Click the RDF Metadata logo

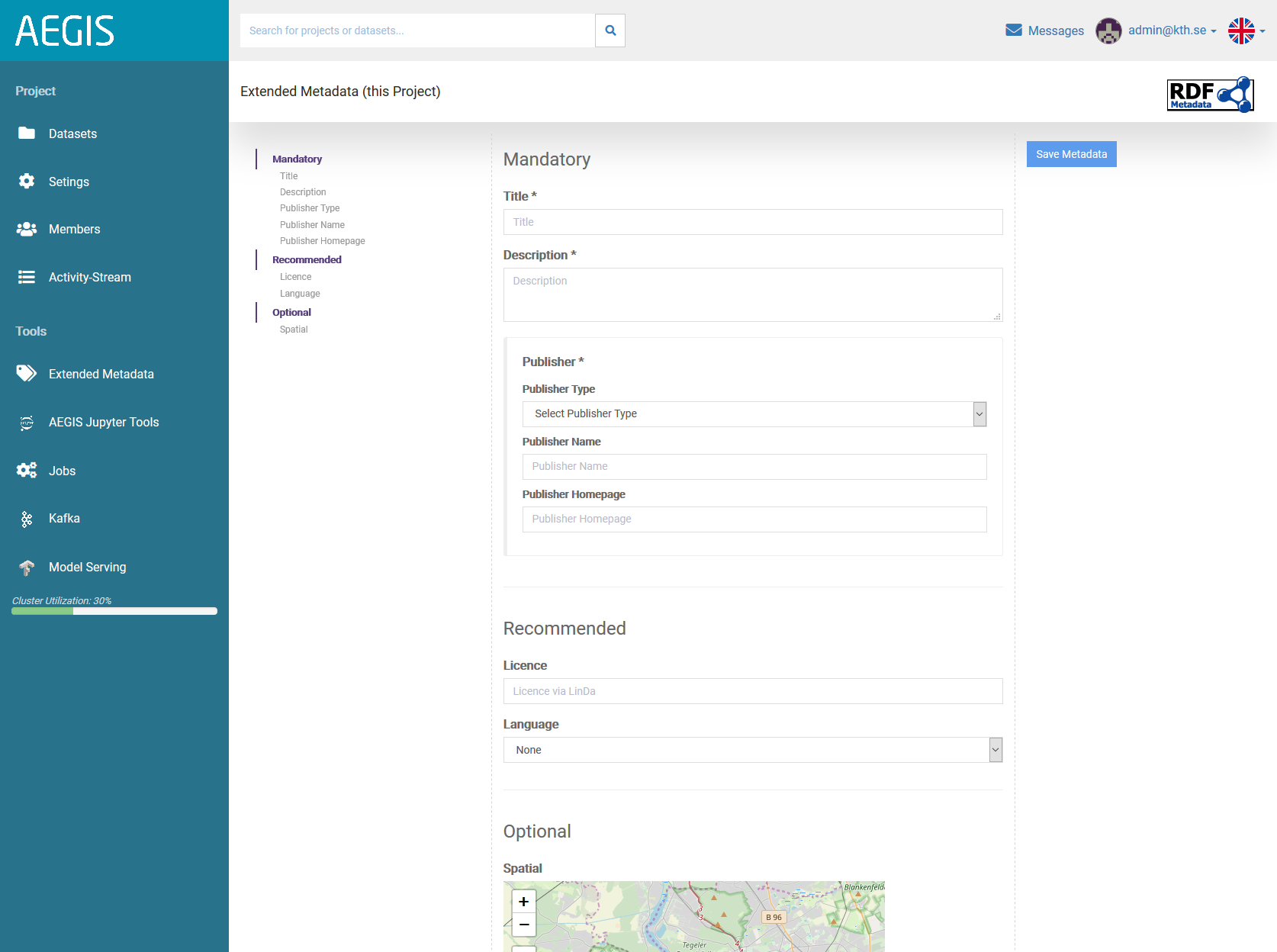point(1211,95)
